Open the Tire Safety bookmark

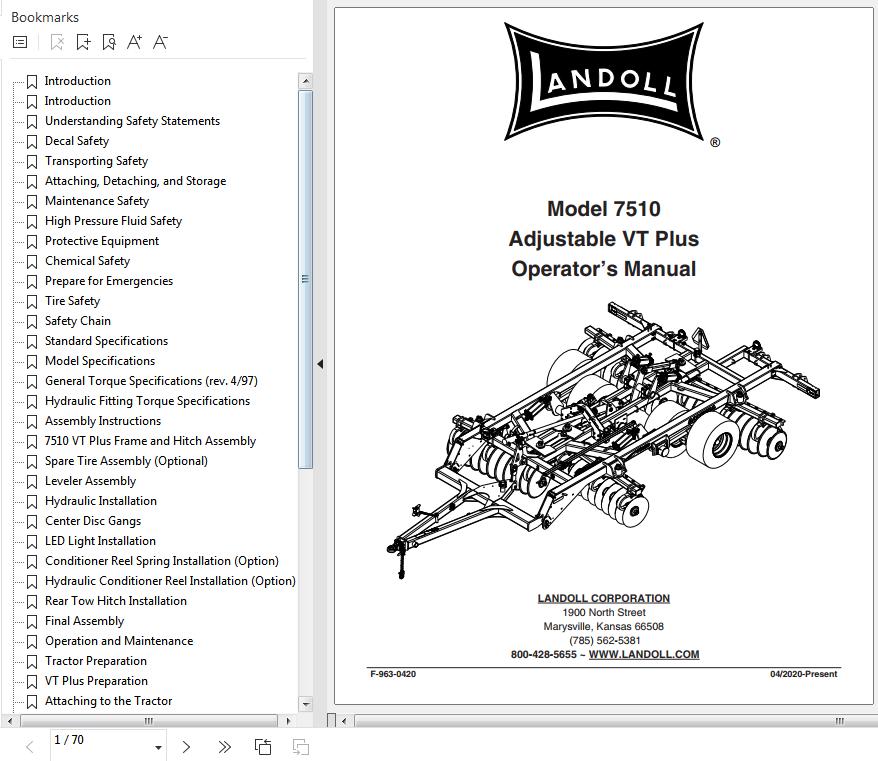point(72,301)
